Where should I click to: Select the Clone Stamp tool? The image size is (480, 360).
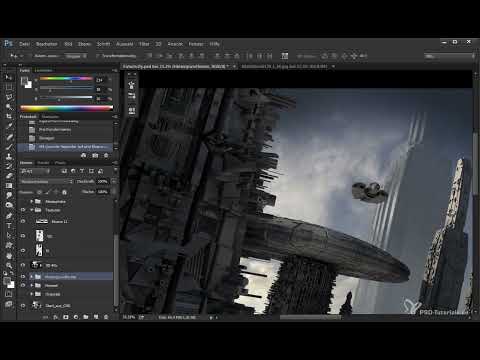click(x=9, y=156)
